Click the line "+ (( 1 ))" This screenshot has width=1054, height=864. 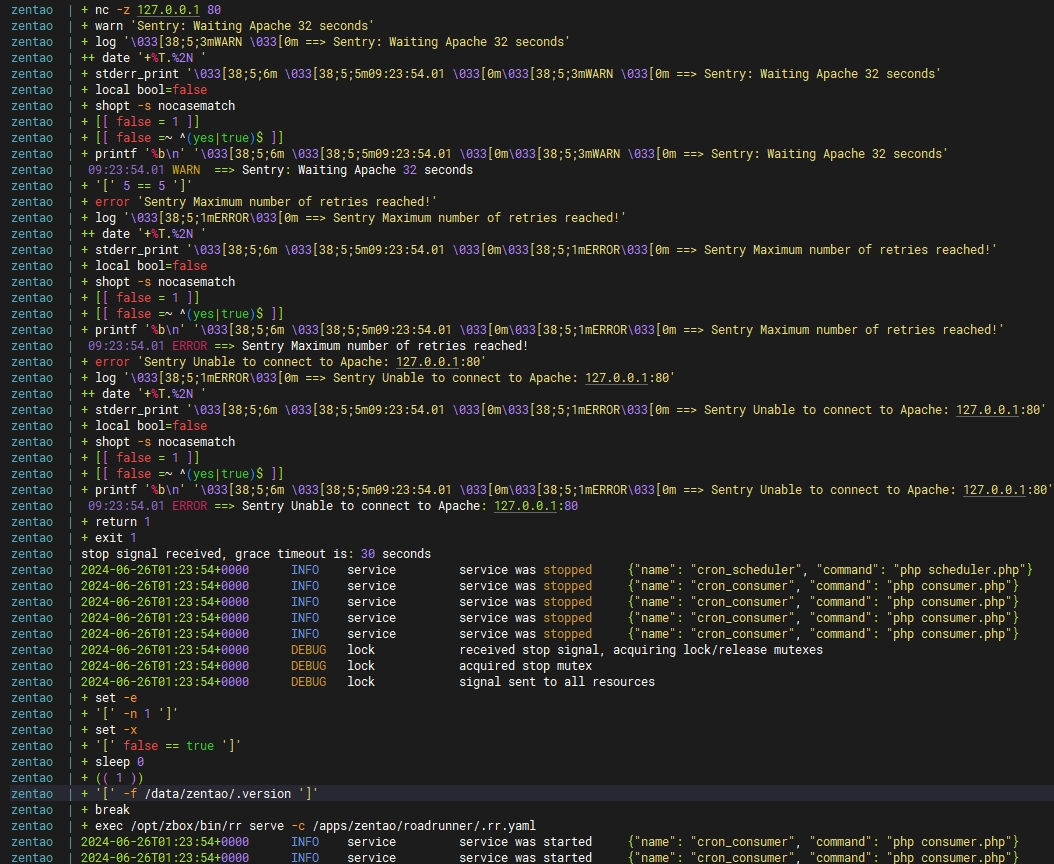click(x=112, y=779)
